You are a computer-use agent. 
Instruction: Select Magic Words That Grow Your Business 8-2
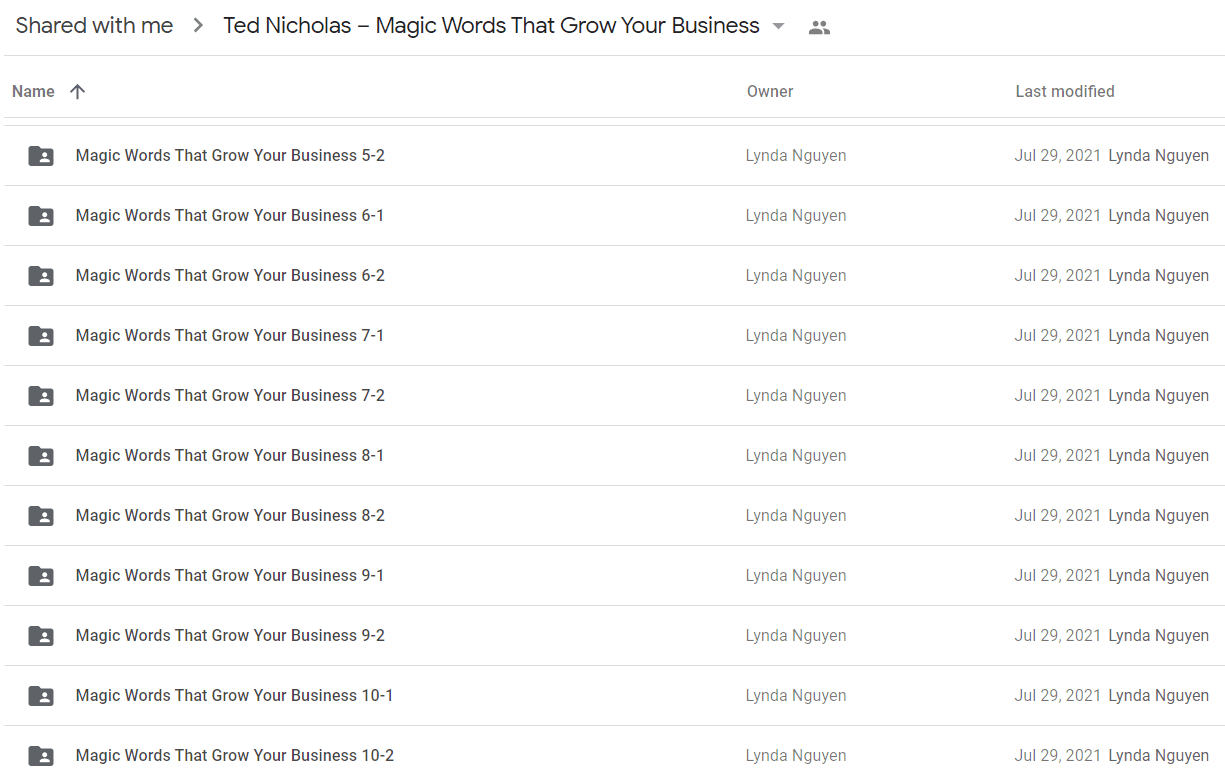[230, 516]
